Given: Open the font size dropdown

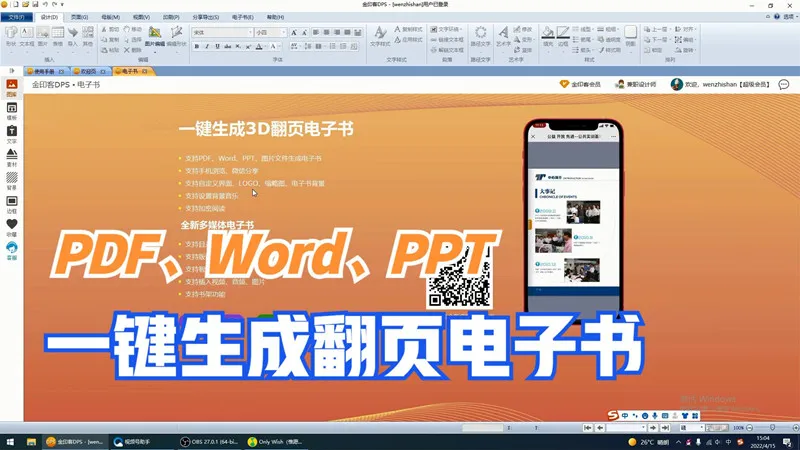Looking at the screenshot, I should click(x=283, y=33).
